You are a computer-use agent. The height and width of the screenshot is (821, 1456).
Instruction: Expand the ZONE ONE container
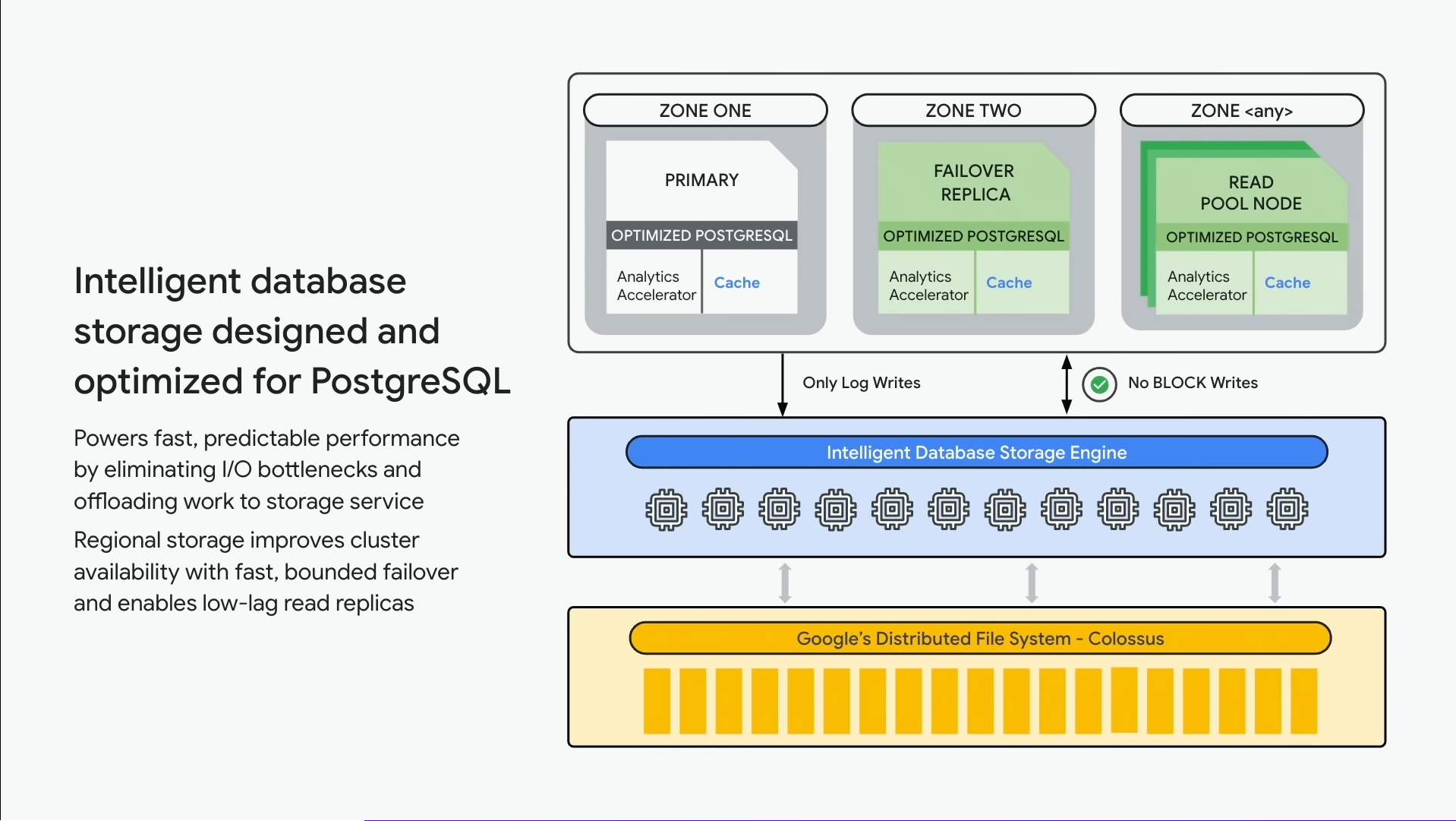[704, 110]
